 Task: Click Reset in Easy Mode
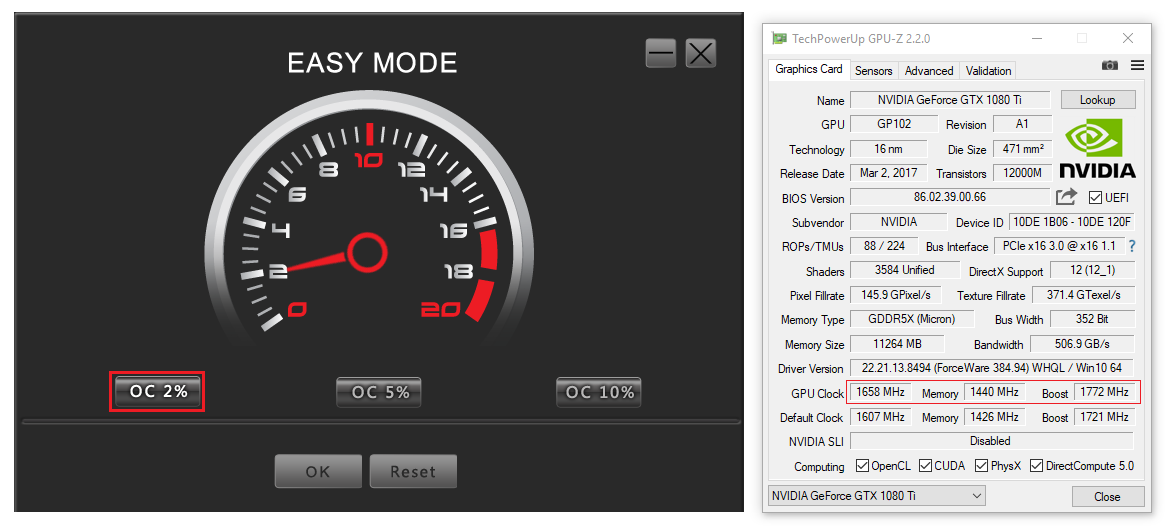click(x=413, y=471)
